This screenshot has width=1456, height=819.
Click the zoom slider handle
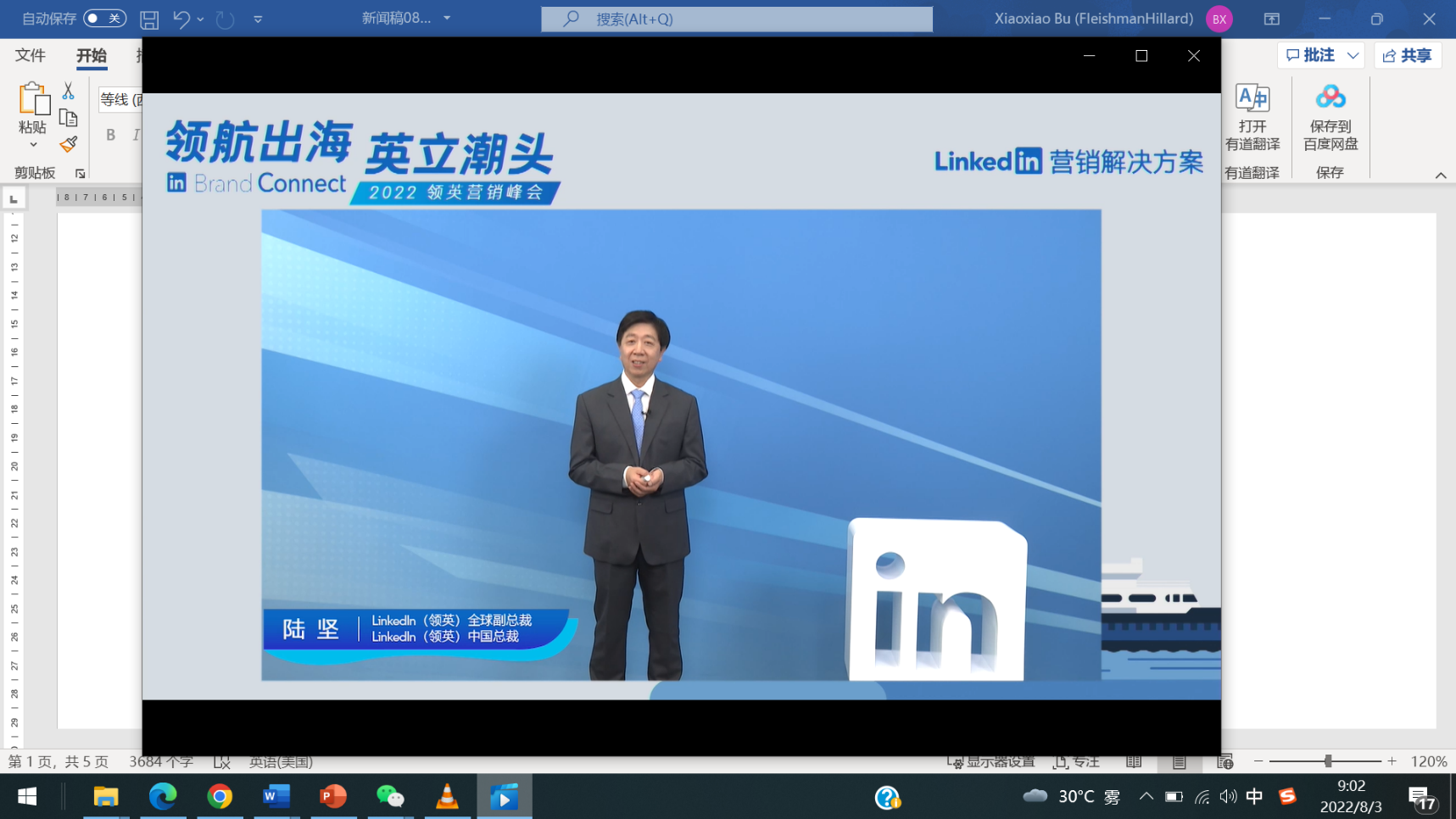pos(1328,761)
